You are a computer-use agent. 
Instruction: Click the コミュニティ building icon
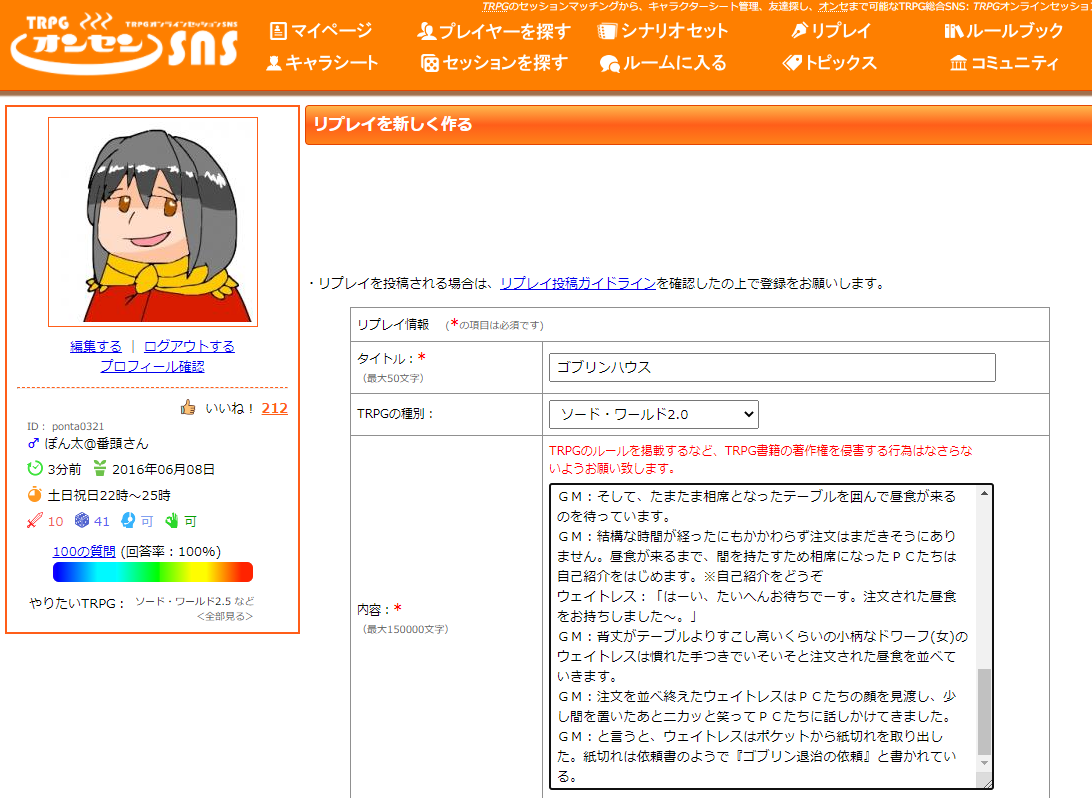(958, 63)
